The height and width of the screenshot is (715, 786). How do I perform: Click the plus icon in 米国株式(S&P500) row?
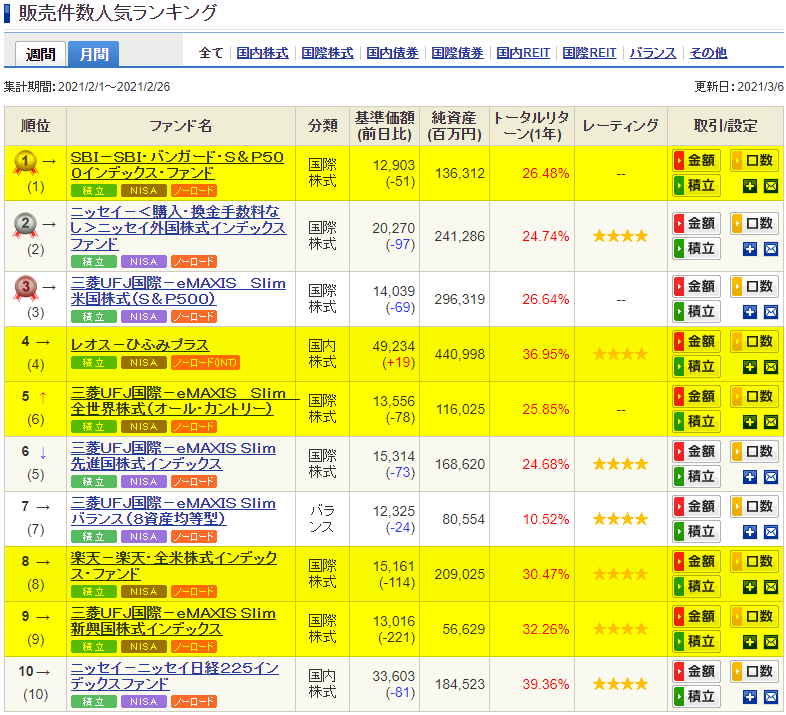[749, 312]
